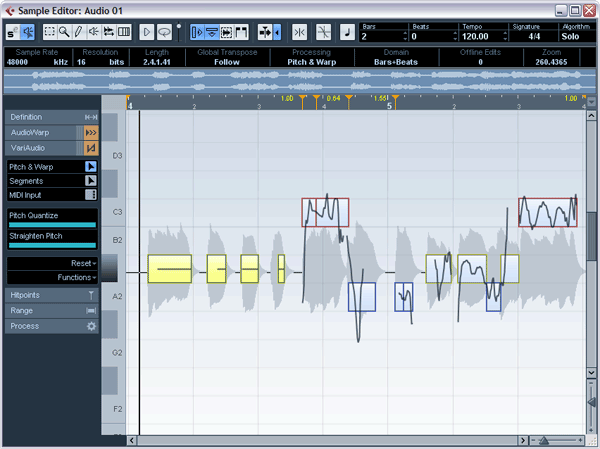Enable the MIDI Input toggle
Viewport: 600px width, 449px height.
click(90, 195)
